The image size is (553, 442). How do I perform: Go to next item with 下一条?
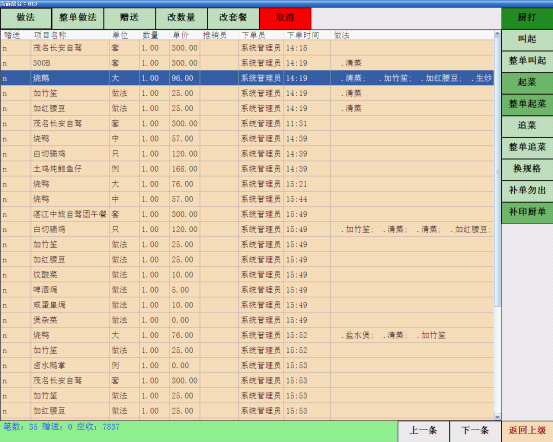pyautogui.click(x=475, y=431)
